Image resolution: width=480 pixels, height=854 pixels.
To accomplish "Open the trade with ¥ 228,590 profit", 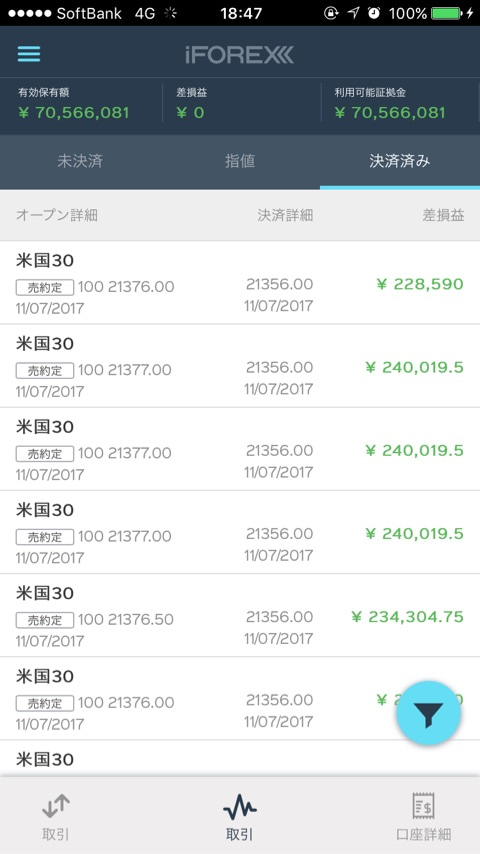I will 240,283.
